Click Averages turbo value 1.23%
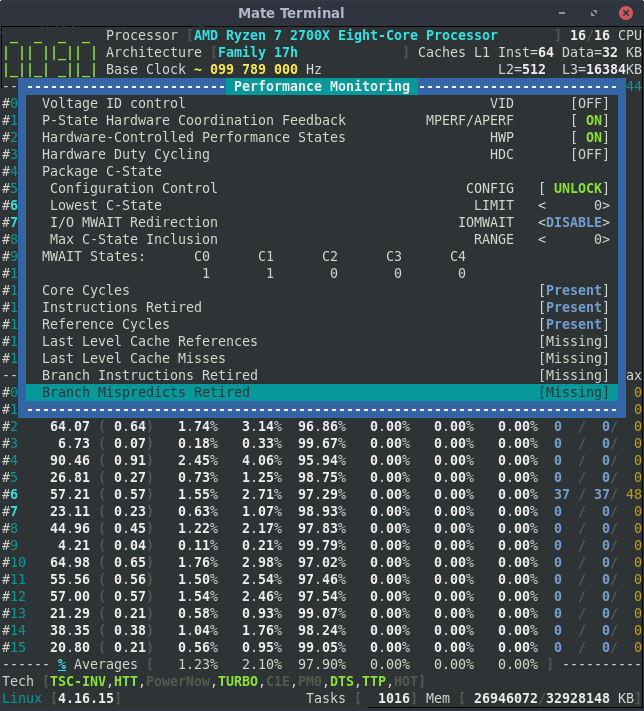 click(198, 665)
